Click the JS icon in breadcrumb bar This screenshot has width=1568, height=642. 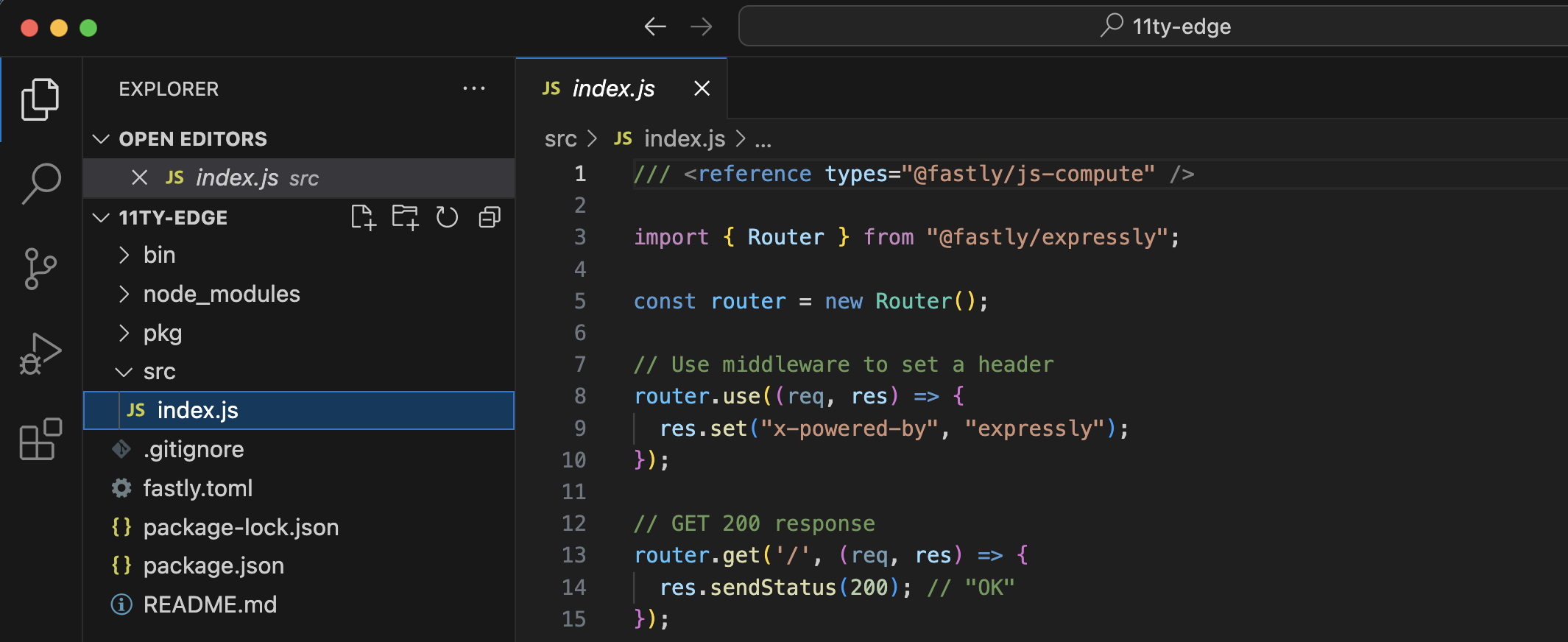tap(623, 138)
